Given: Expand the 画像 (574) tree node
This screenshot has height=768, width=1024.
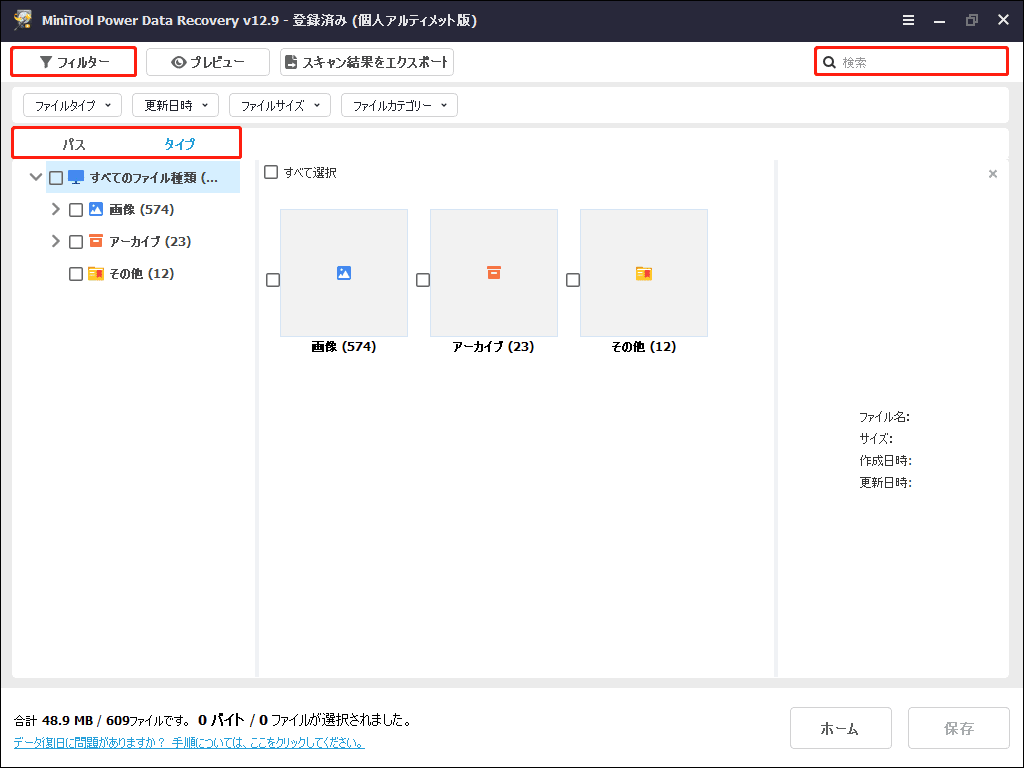Looking at the screenshot, I should pos(56,209).
